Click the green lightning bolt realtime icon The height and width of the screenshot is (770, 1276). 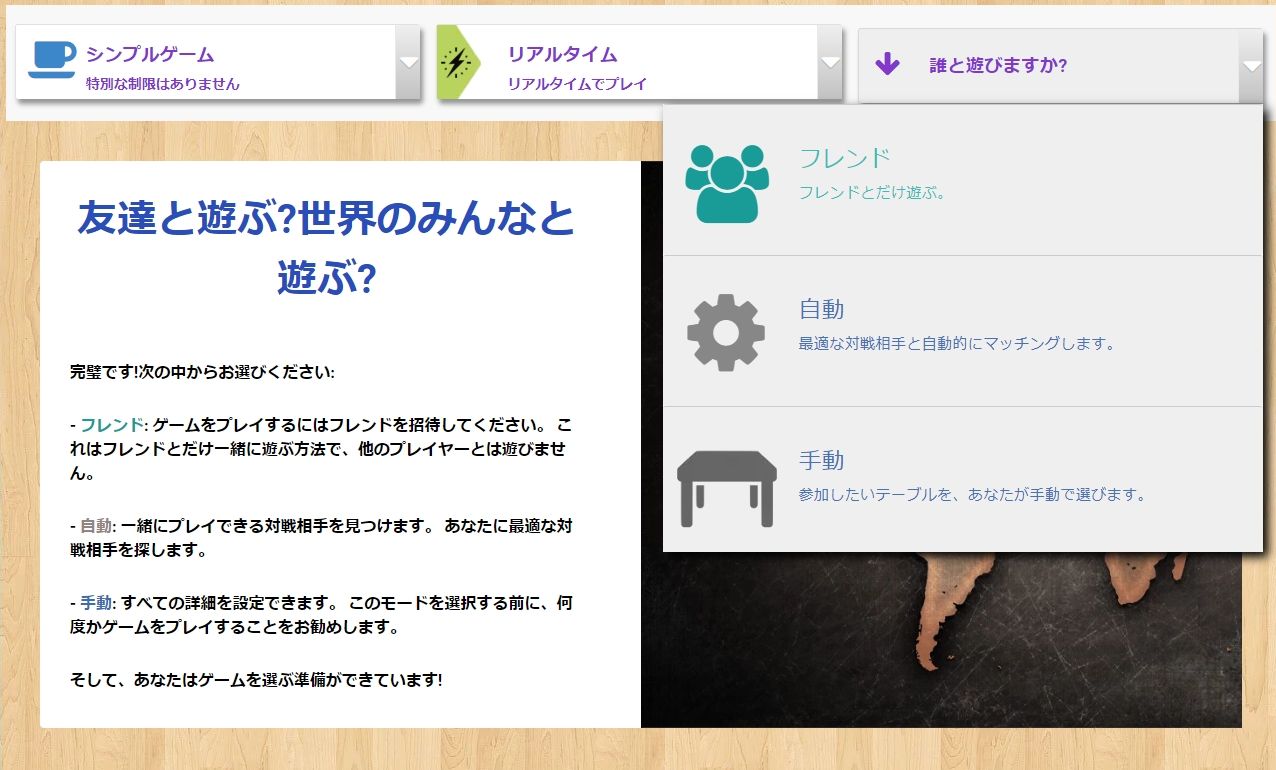(458, 63)
